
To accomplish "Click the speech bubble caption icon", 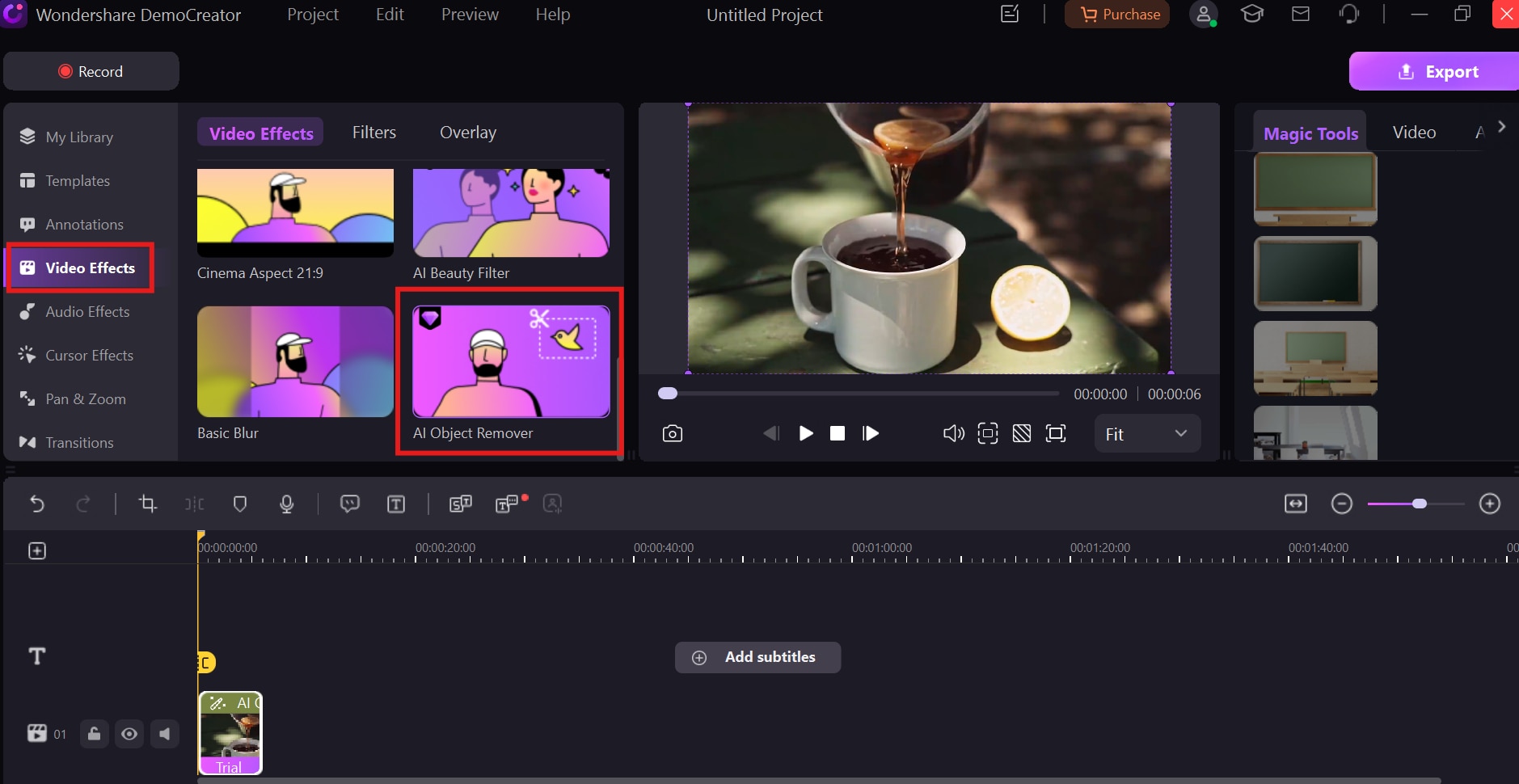I will 349,504.
